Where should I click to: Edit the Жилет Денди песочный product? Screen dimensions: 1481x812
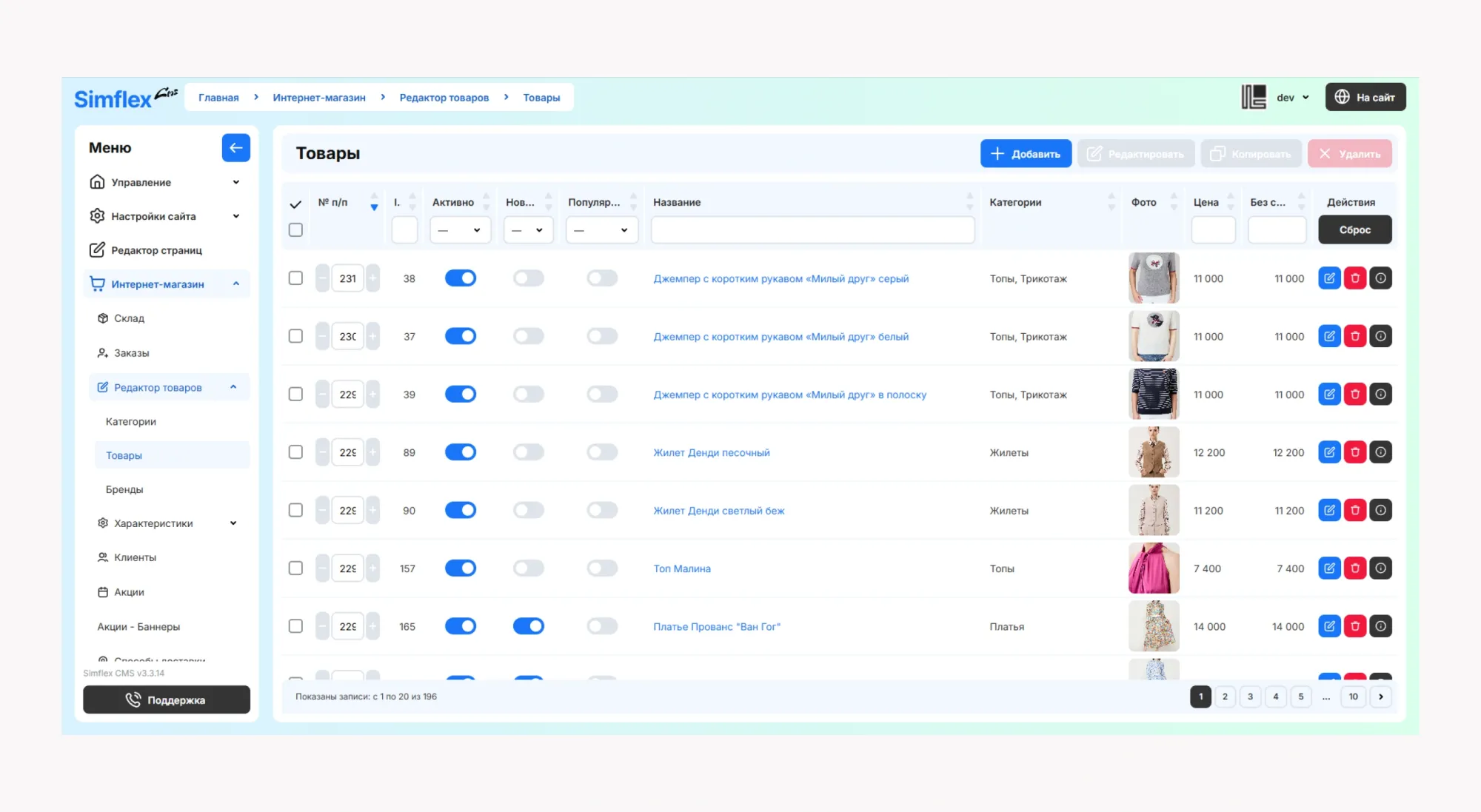point(1329,452)
